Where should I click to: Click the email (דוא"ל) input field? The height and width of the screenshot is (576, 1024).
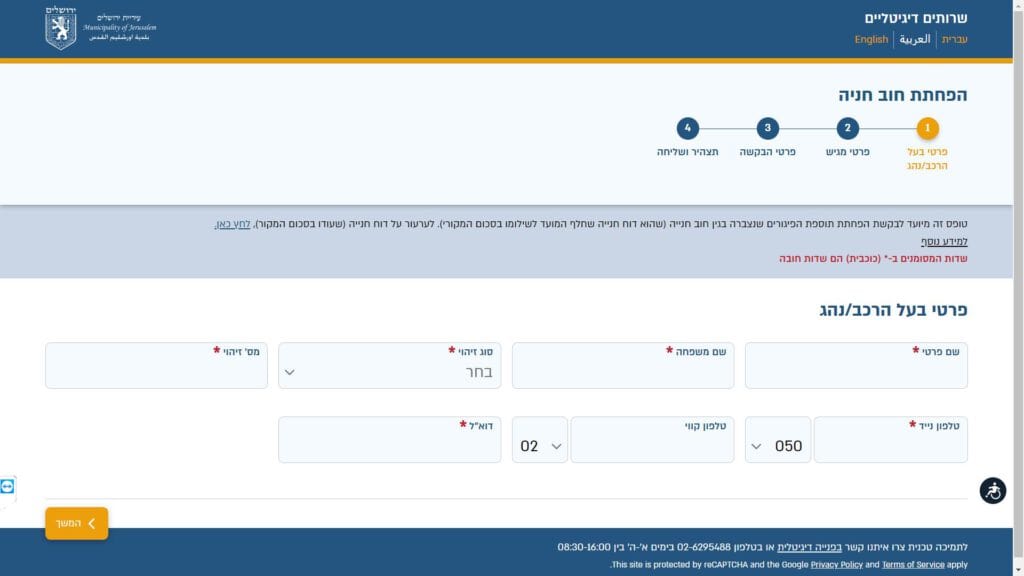(389, 446)
